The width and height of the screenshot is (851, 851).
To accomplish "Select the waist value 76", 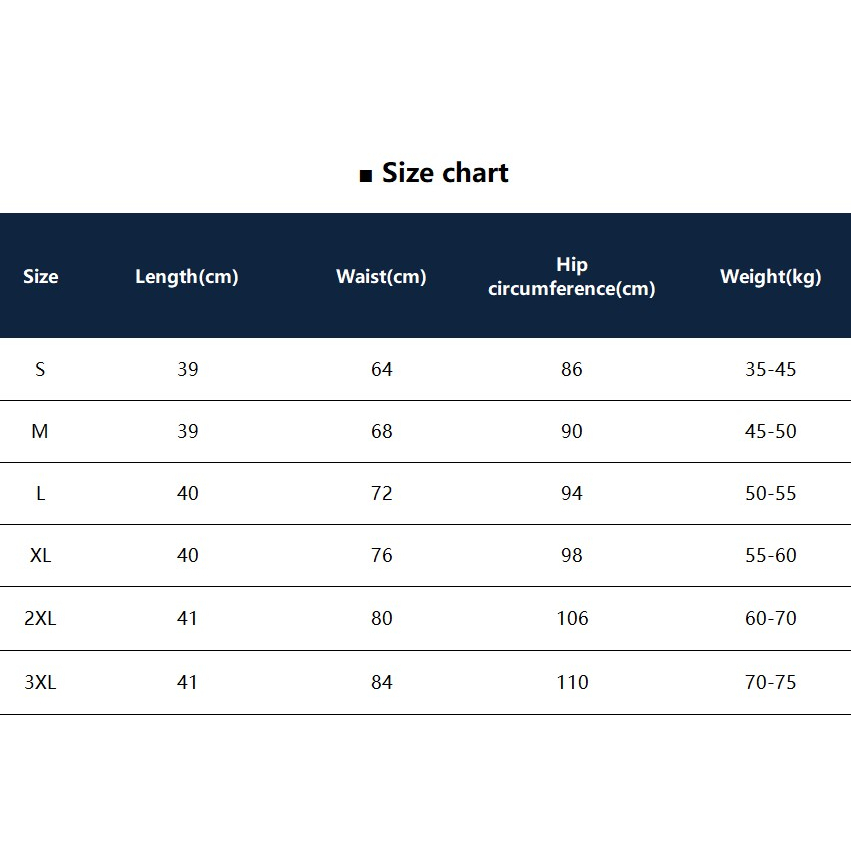I will click(x=382, y=555).
